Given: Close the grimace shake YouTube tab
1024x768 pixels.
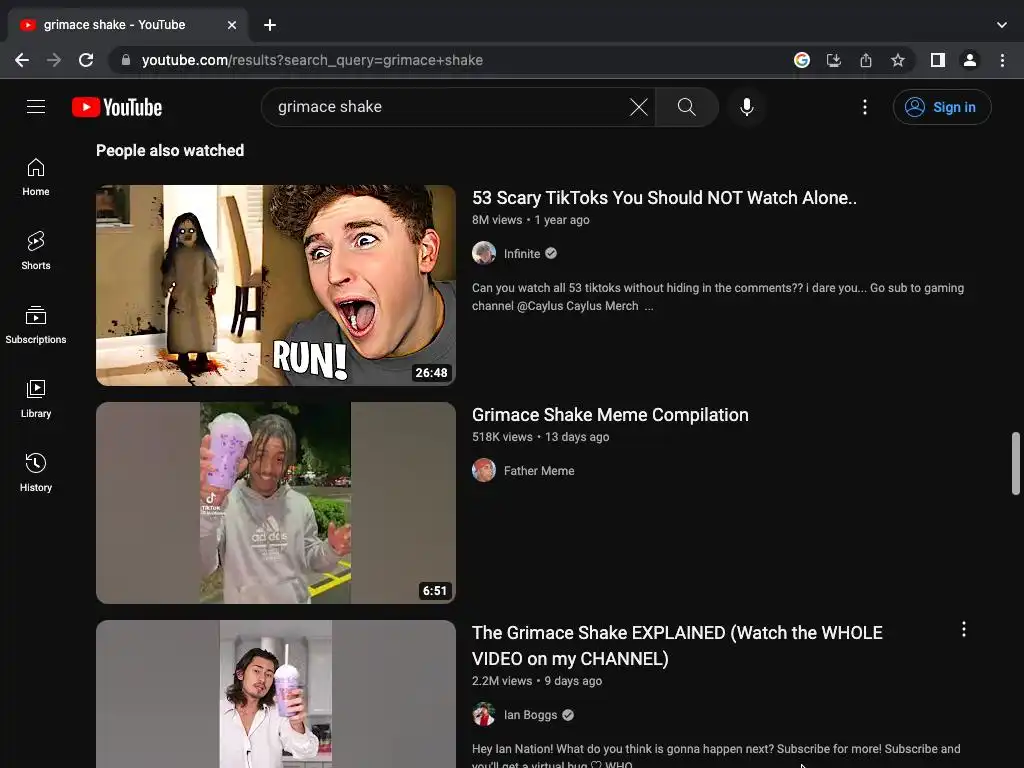Looking at the screenshot, I should coord(232,25).
